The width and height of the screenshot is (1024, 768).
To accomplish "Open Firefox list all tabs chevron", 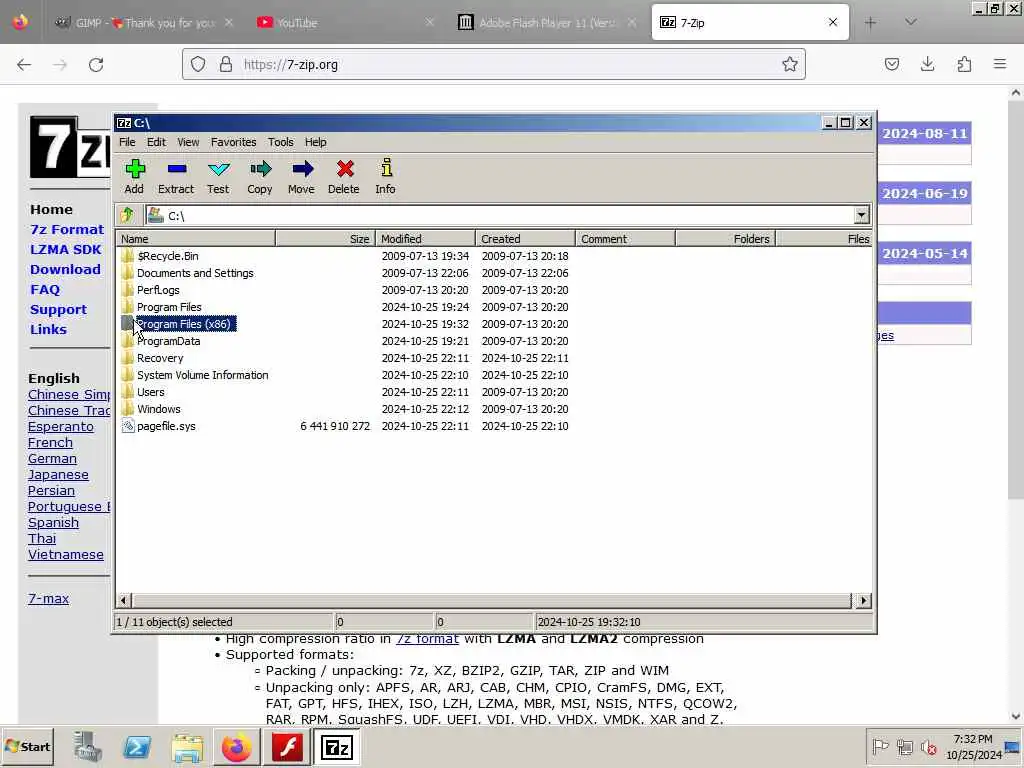I will (910, 23).
